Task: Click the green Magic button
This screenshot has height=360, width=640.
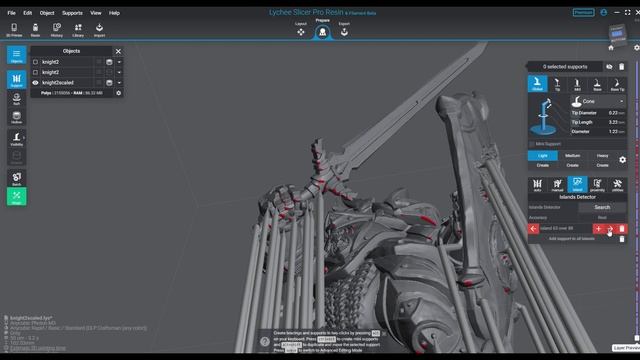Action: click(x=17, y=197)
